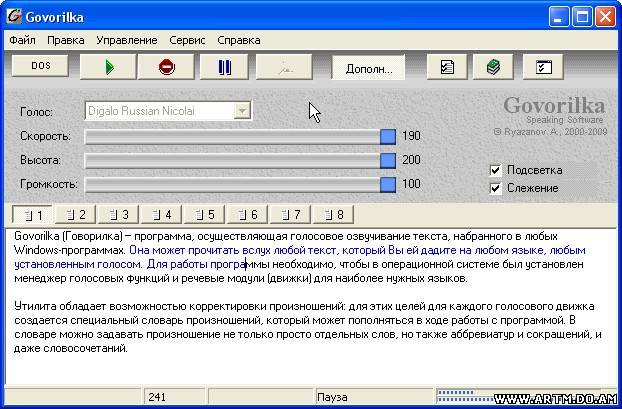622x409 pixels.
Task: Click the Пауза status bar entry
Action: pos(332,397)
